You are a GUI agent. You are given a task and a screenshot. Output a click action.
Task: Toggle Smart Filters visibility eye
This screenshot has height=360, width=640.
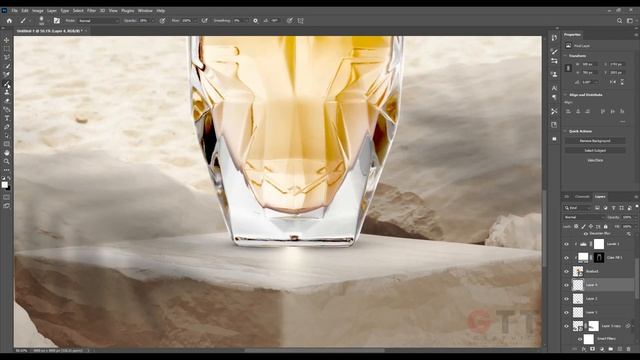[x=580, y=339]
